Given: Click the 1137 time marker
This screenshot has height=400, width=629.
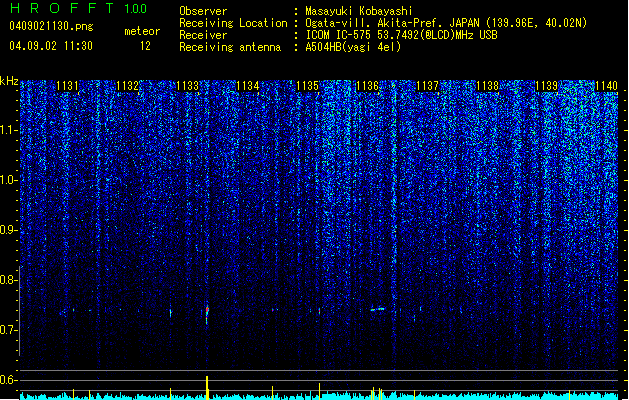Looking at the screenshot, I should pos(428,86).
